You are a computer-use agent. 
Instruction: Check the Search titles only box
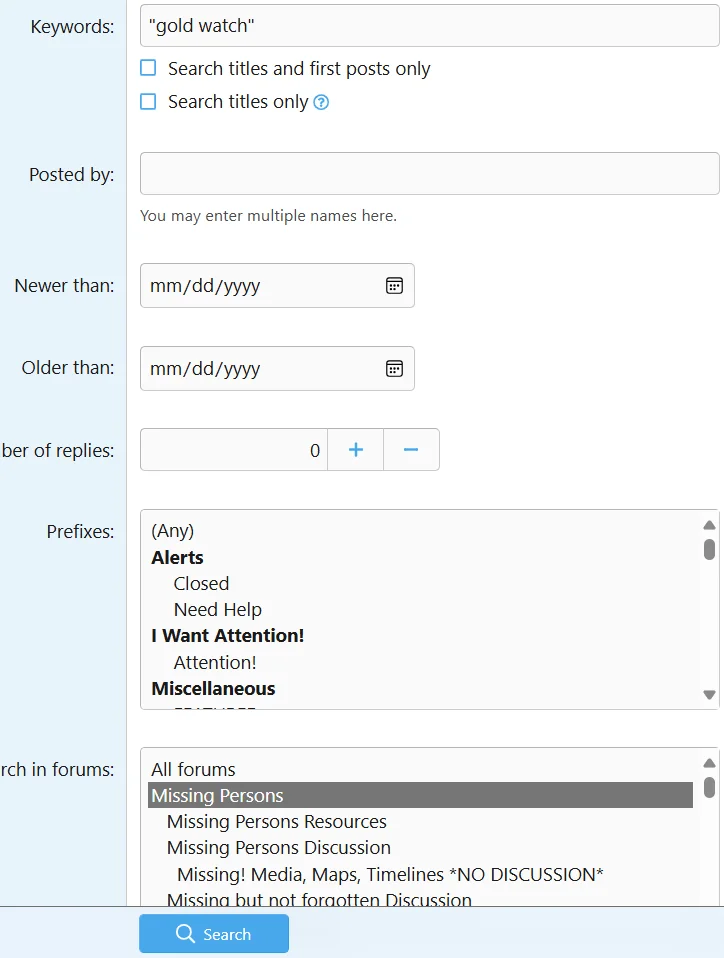click(x=148, y=101)
